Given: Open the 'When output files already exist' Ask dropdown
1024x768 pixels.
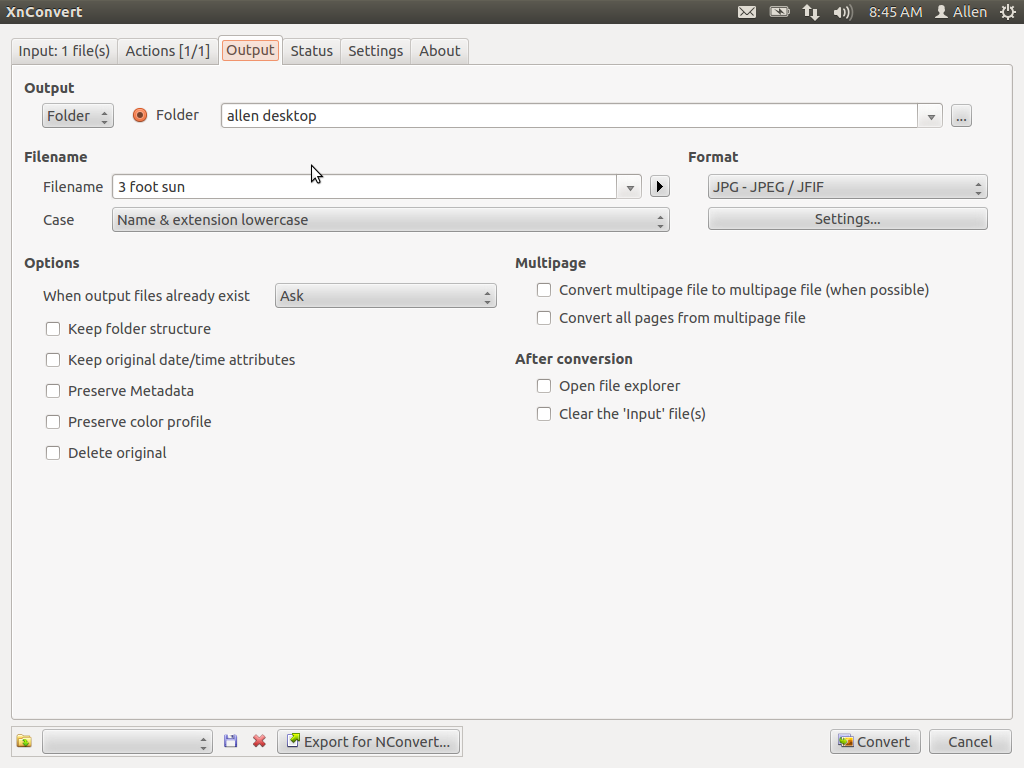Looking at the screenshot, I should click(385, 296).
